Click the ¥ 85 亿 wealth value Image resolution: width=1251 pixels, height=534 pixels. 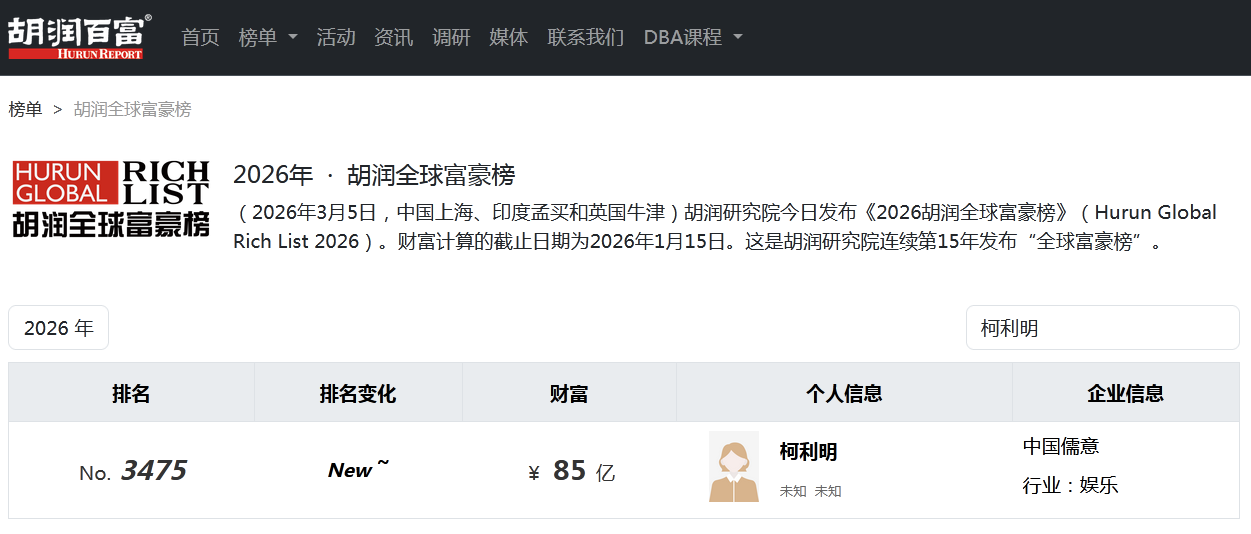coord(571,471)
